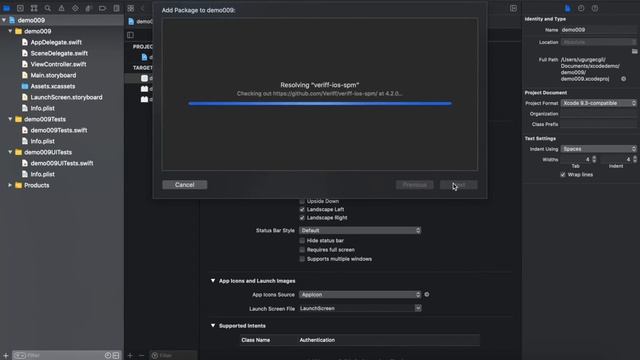The width and height of the screenshot is (640, 360).
Task: Open ViewController.swift in navigator
Action: 58,64
